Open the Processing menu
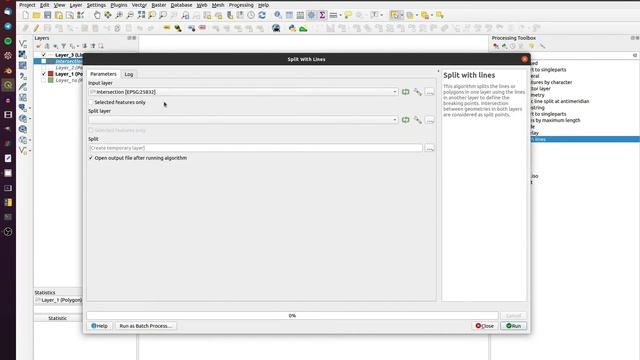This screenshot has width=640, height=360. [x=241, y=5]
